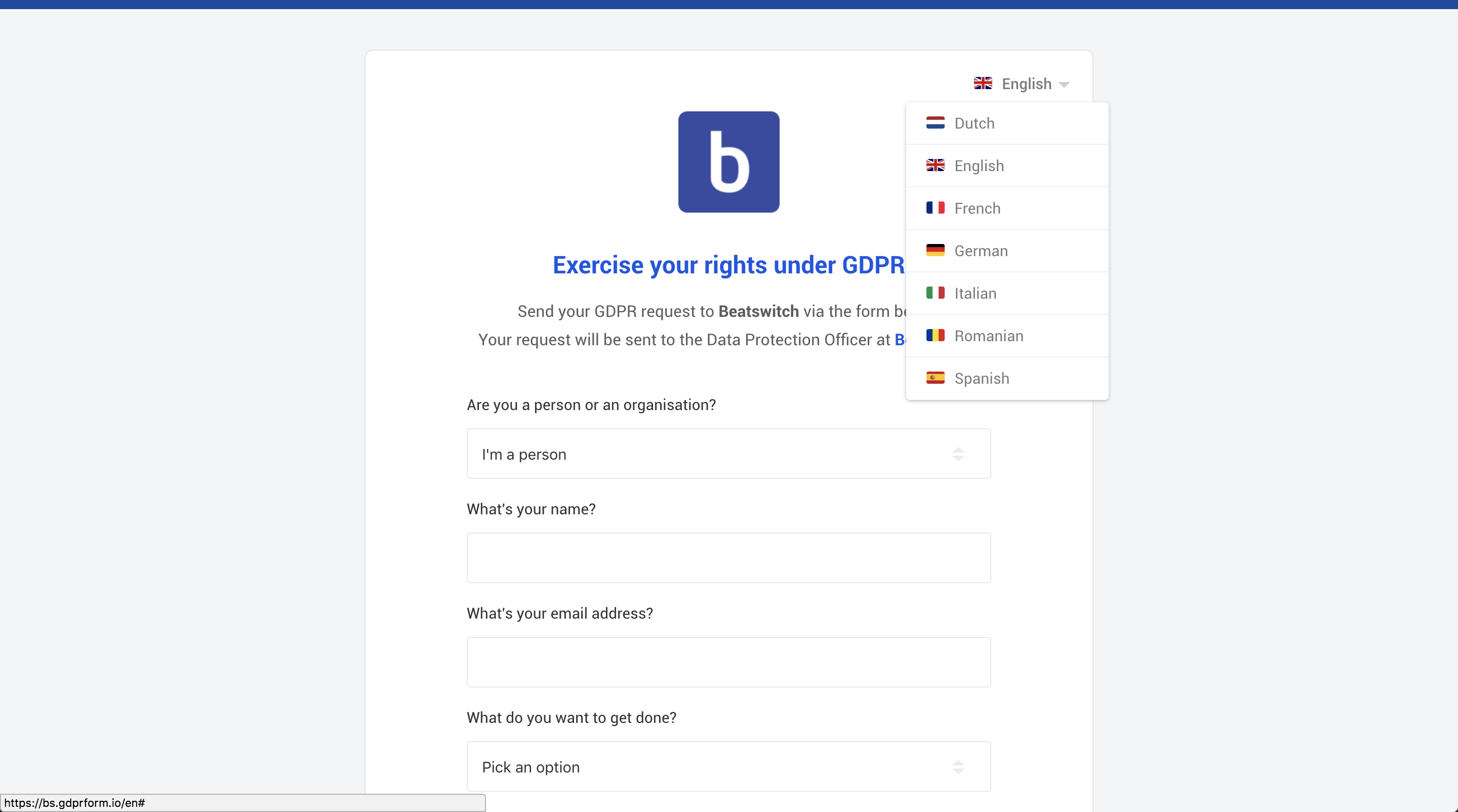
Task: Click the Romanian flag icon
Action: [936, 335]
